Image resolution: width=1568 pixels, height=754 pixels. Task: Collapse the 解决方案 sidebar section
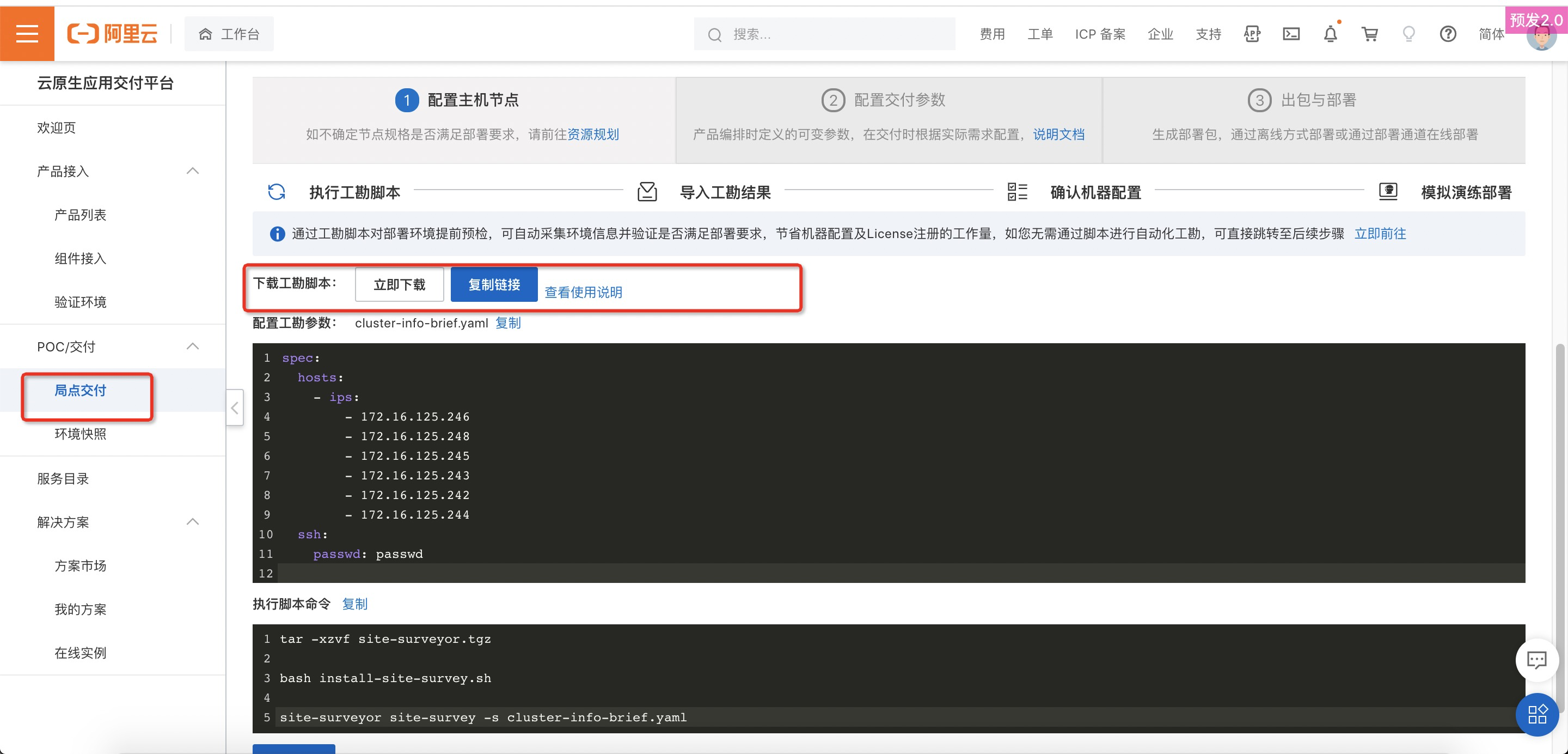[192, 522]
